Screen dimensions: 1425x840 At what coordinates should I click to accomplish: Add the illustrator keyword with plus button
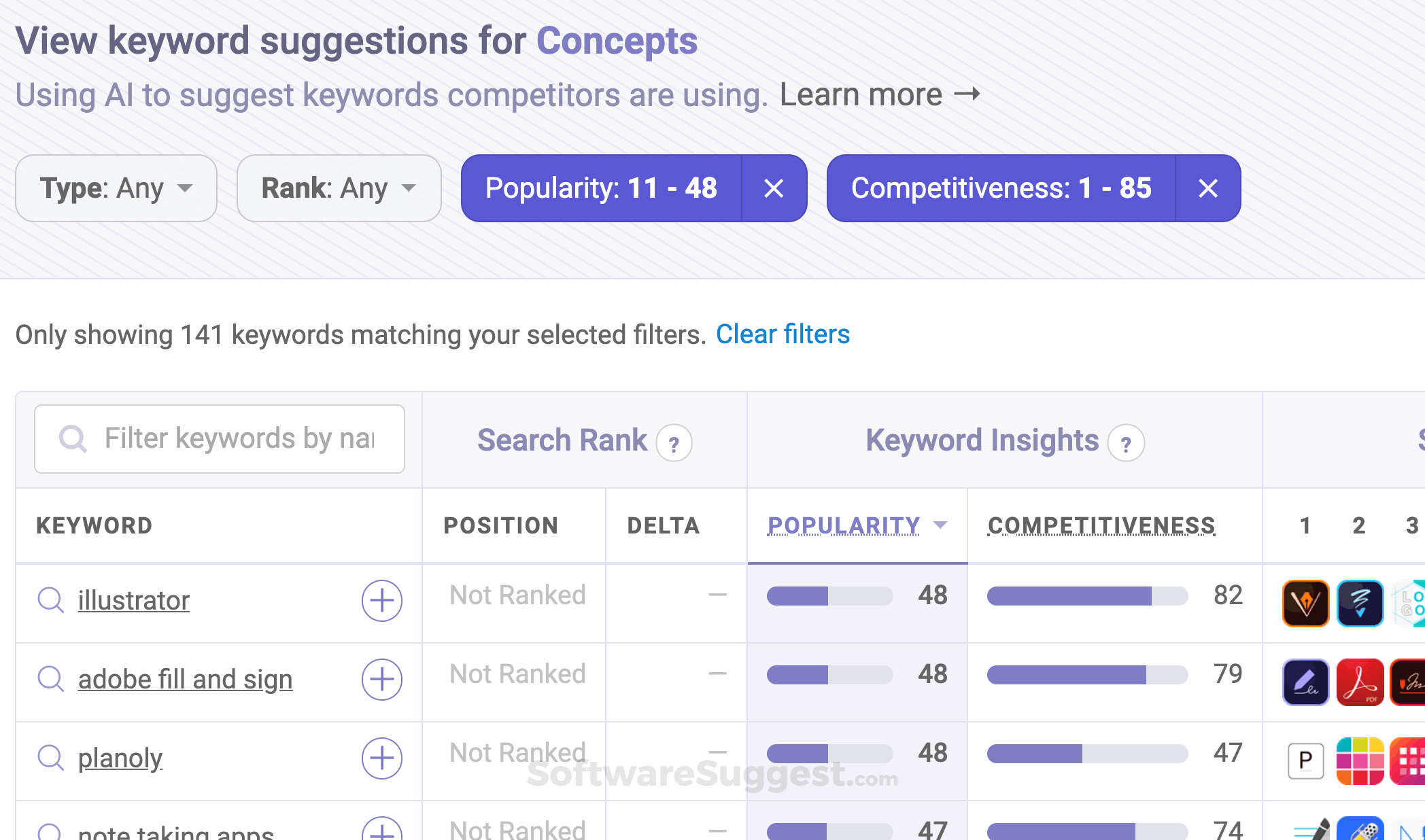[381, 602]
